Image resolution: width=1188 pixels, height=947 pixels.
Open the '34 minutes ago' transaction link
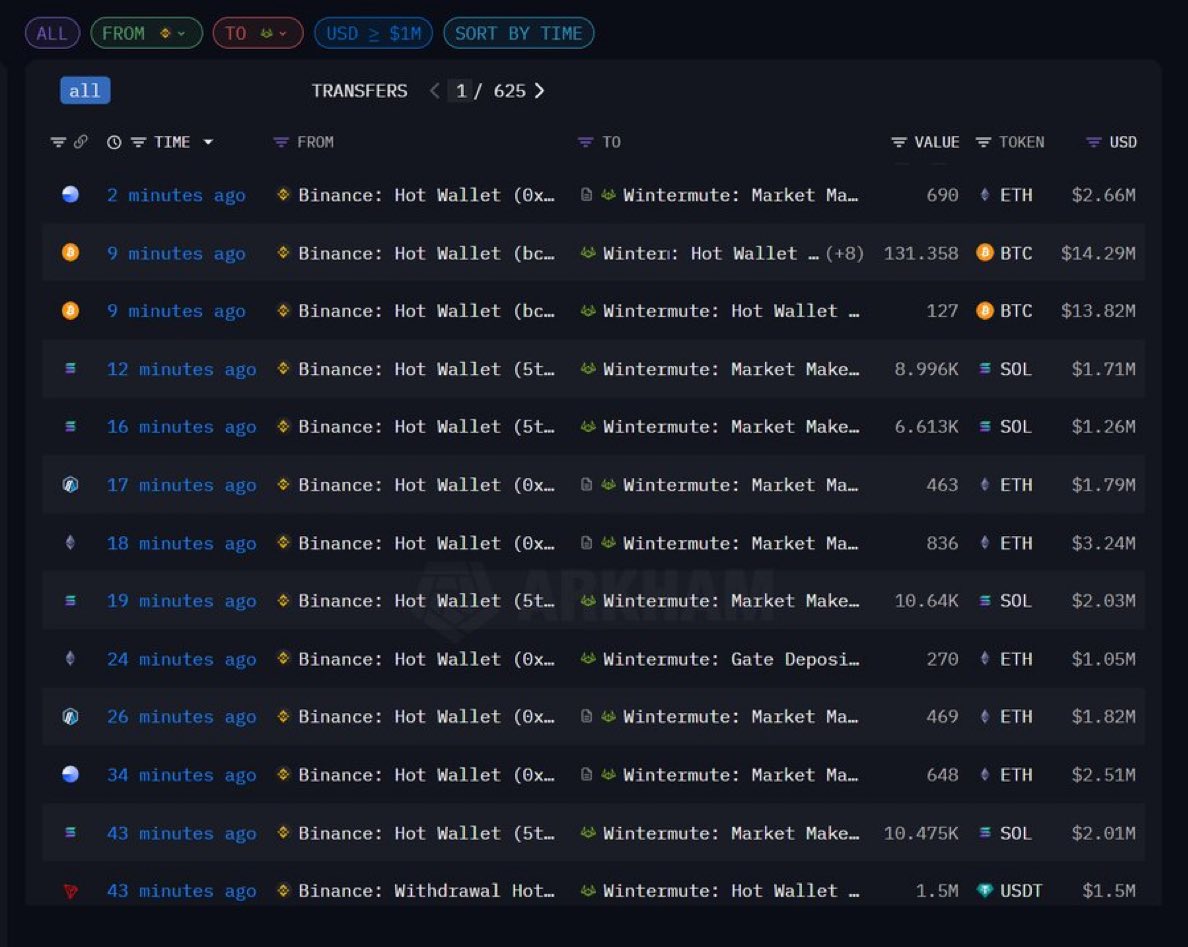point(181,776)
